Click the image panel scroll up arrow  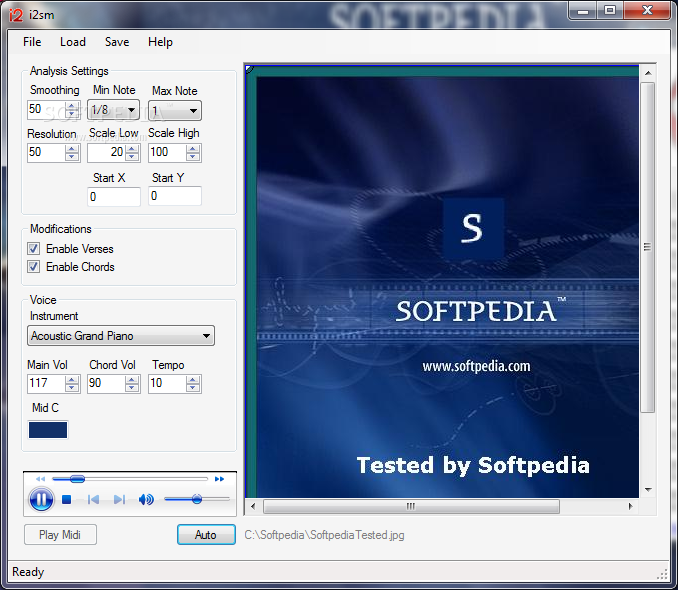pyautogui.click(x=648, y=73)
